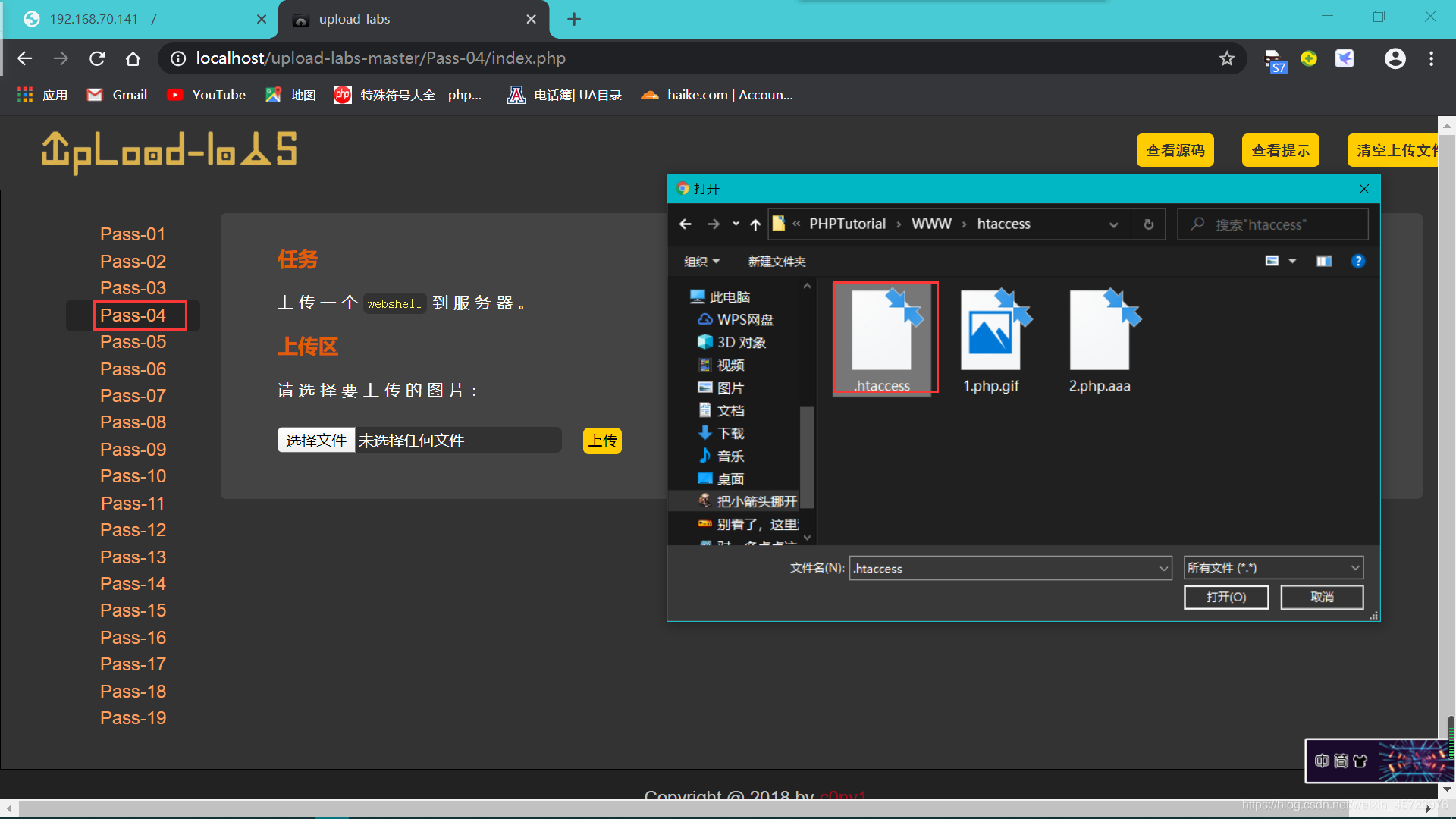This screenshot has height=819, width=1456.
Task: Click the back navigation arrow in file dialog
Action: 686,224
